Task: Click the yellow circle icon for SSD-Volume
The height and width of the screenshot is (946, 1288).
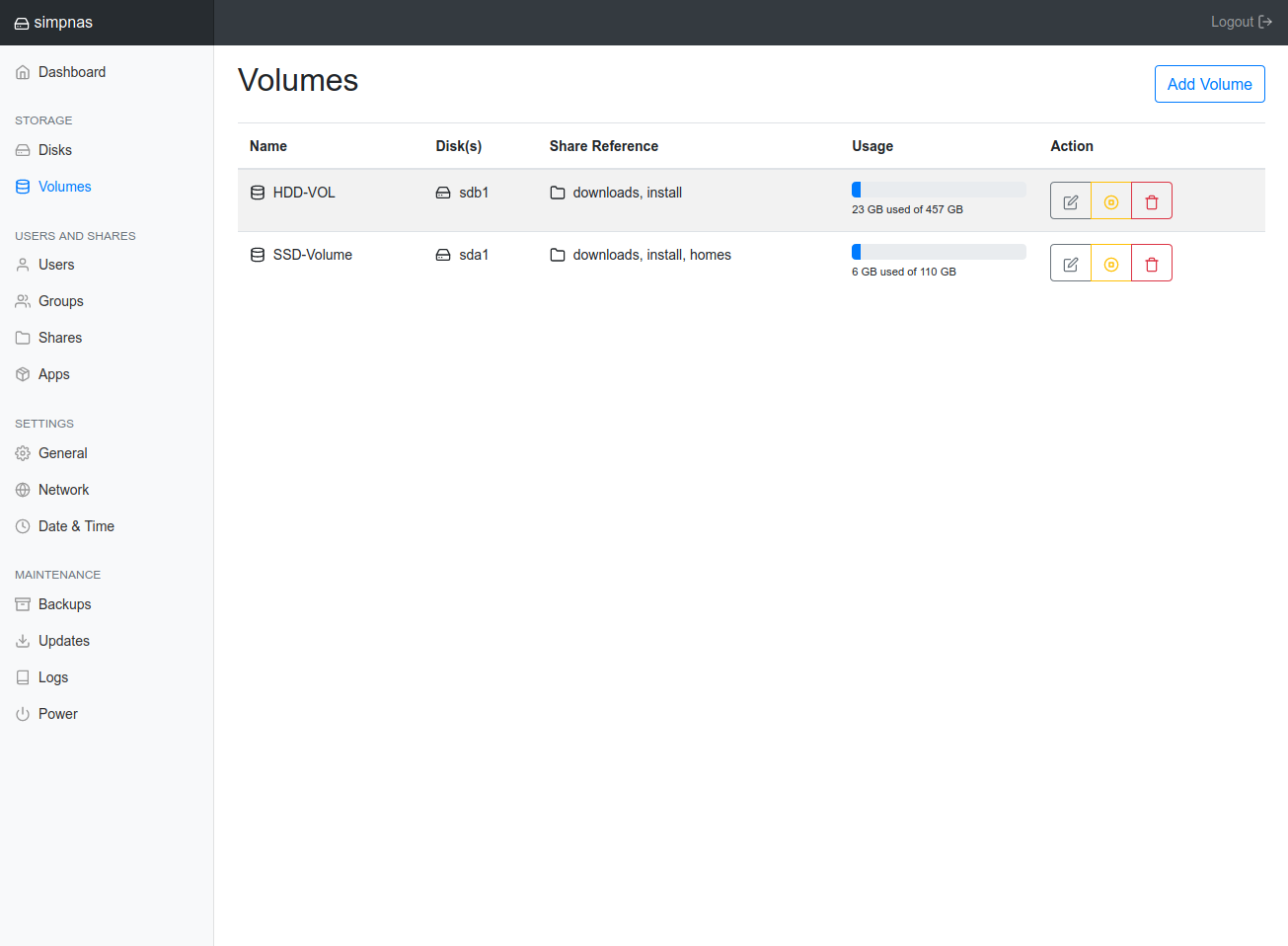Action: pyautogui.click(x=1111, y=264)
